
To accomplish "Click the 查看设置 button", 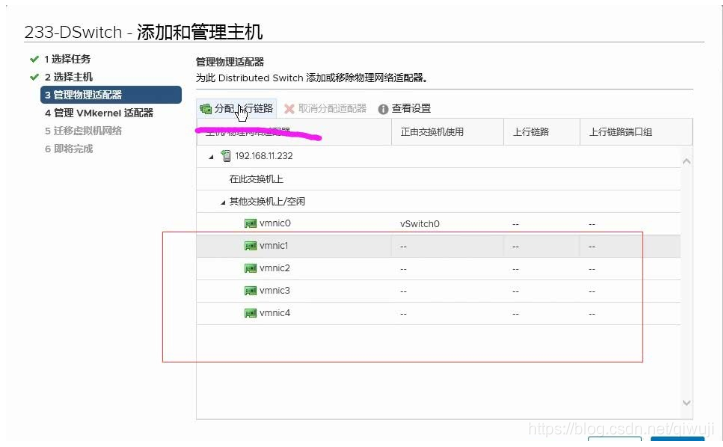I will pyautogui.click(x=404, y=109).
